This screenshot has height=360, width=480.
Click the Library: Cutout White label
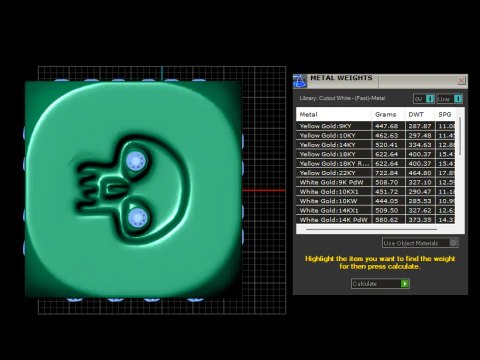[342, 98]
